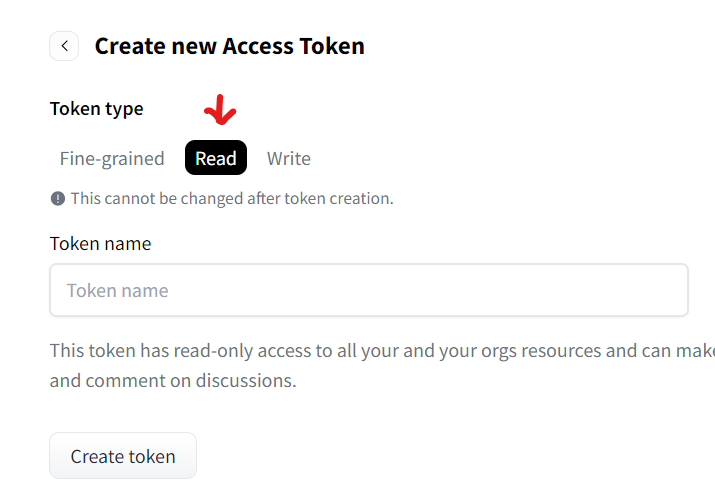The height and width of the screenshot is (488, 715).
Task: Click the Token type section label
Action: point(97,109)
